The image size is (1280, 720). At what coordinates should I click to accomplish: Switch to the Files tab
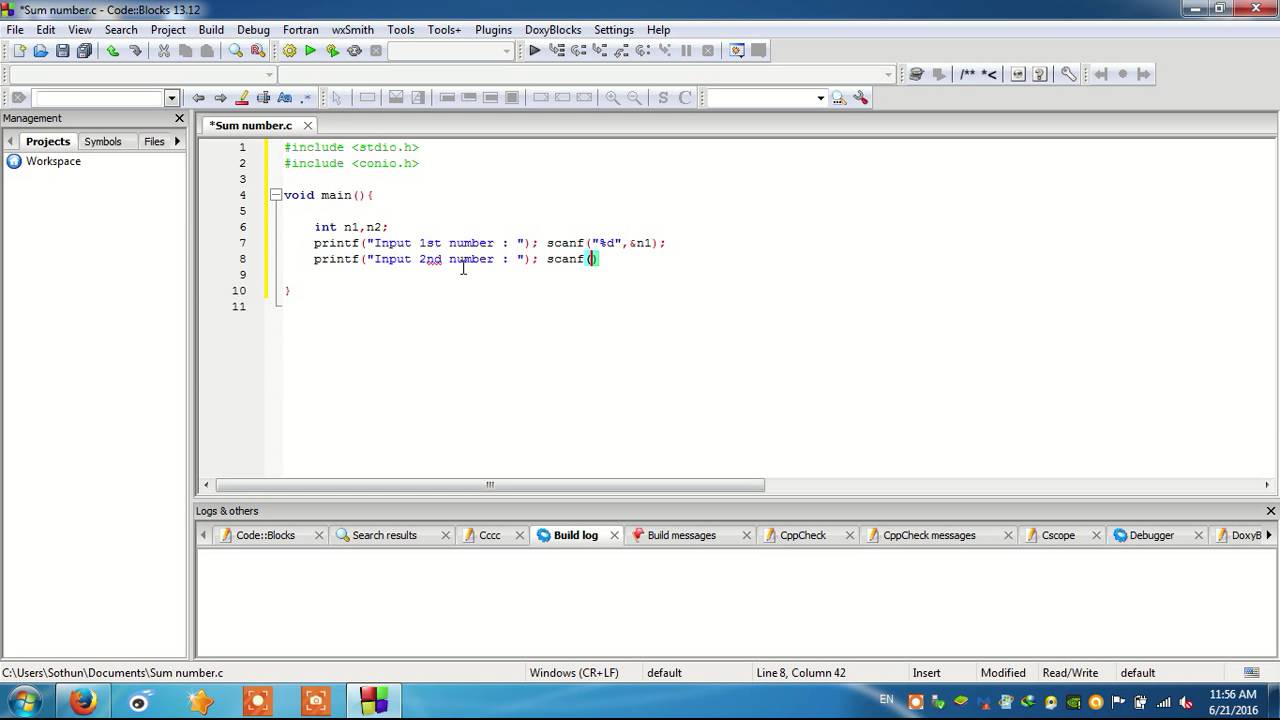pyautogui.click(x=154, y=142)
